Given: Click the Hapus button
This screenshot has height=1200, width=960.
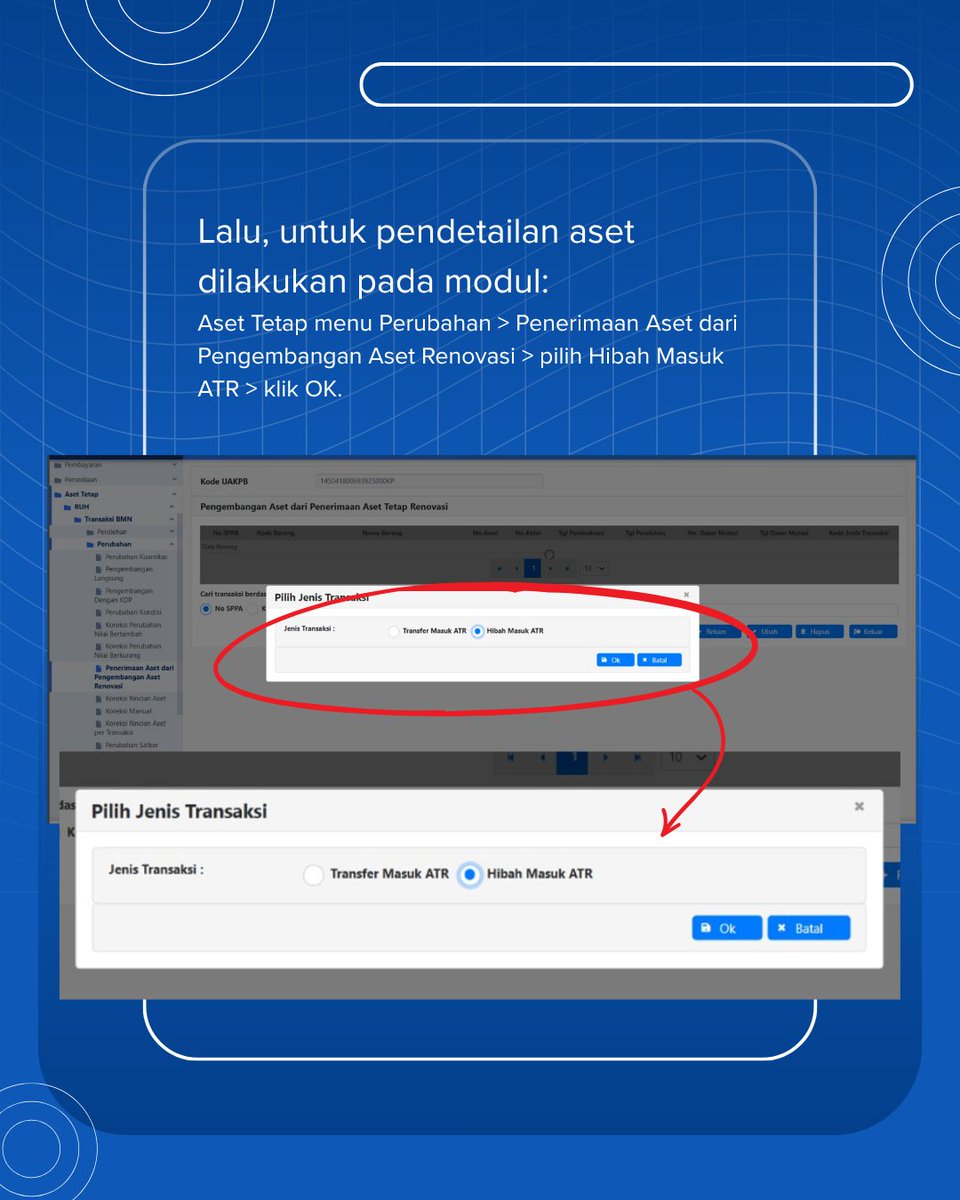Looking at the screenshot, I should pos(820,631).
